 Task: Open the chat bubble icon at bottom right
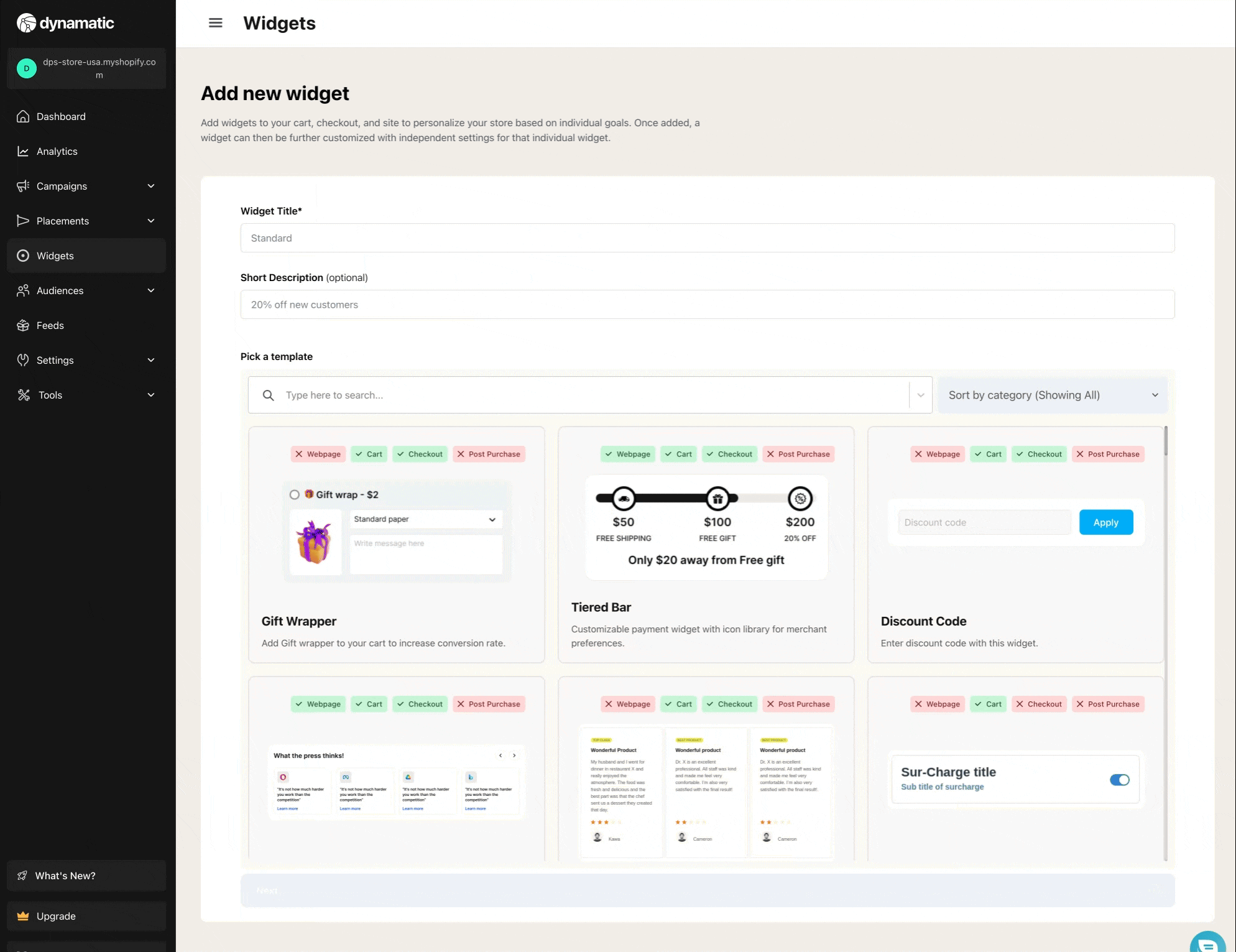(1207, 945)
